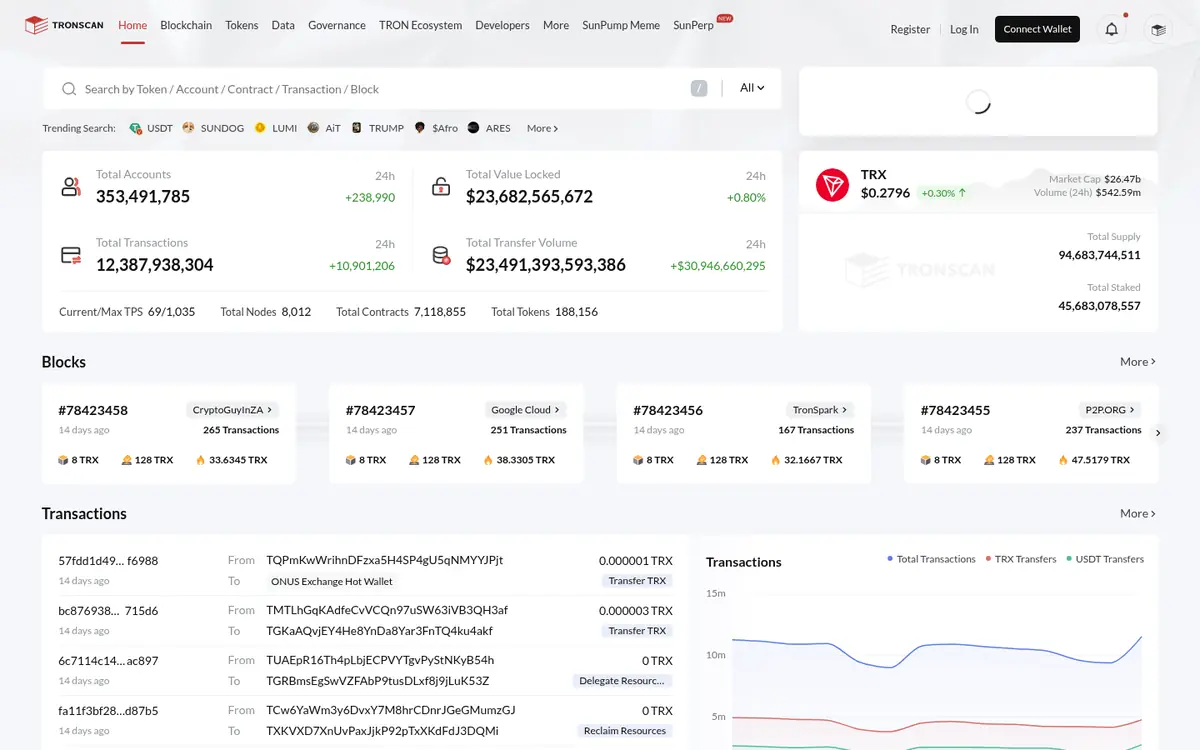Expand More in Blocks section
This screenshot has width=1200, height=750.
click(1138, 362)
